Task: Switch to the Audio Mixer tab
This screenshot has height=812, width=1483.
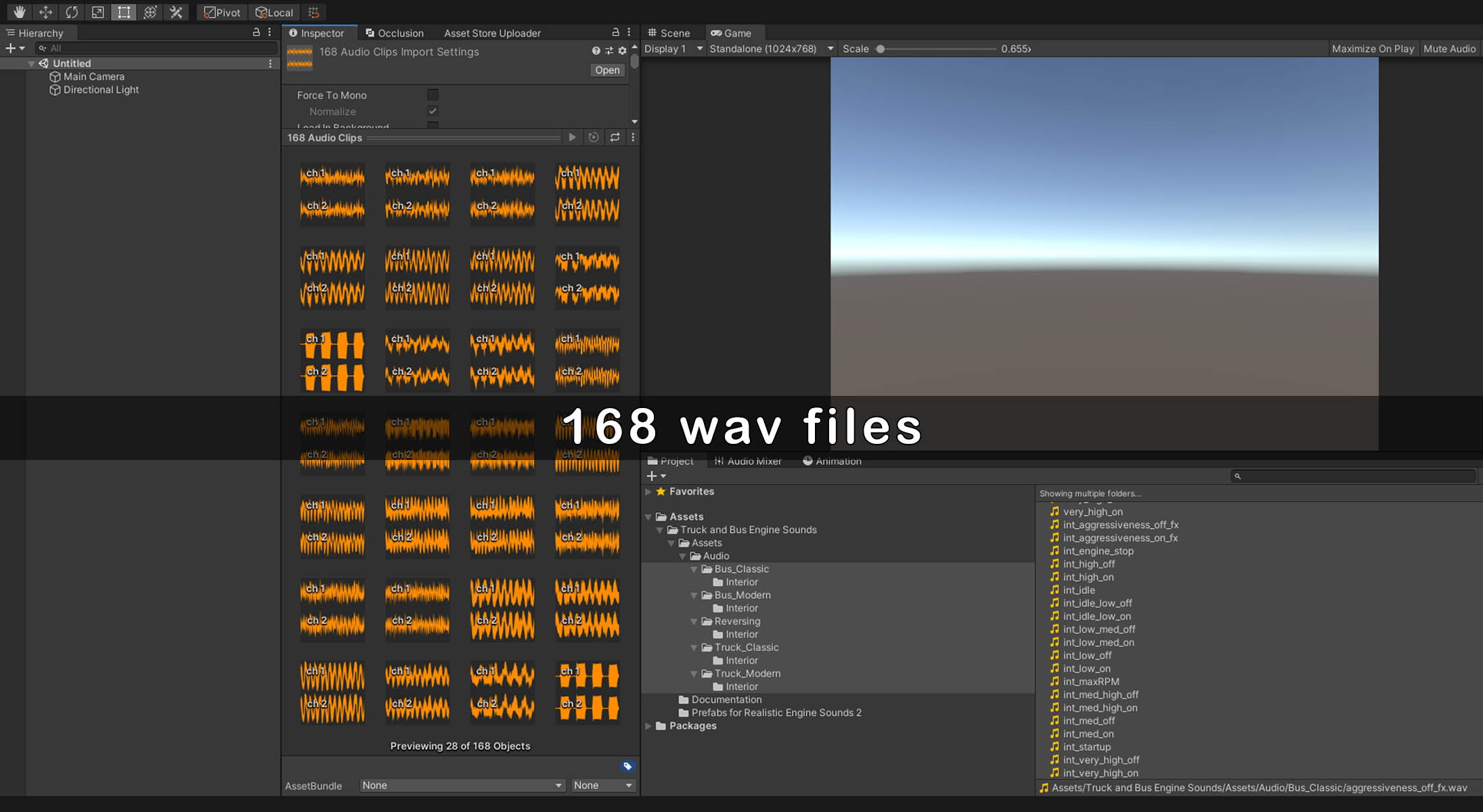Action: (748, 461)
